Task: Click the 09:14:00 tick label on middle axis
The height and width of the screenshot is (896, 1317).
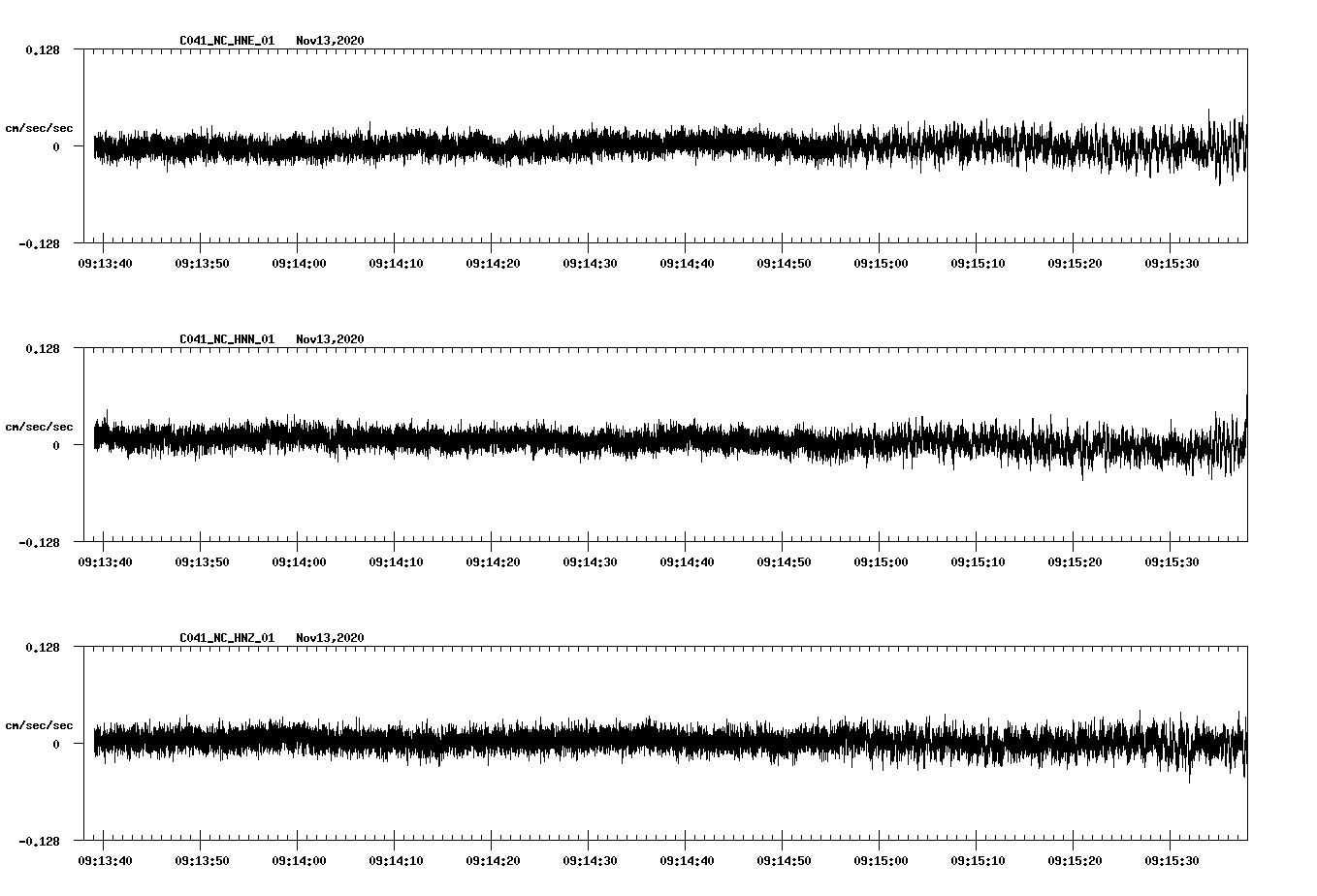Action: point(299,560)
